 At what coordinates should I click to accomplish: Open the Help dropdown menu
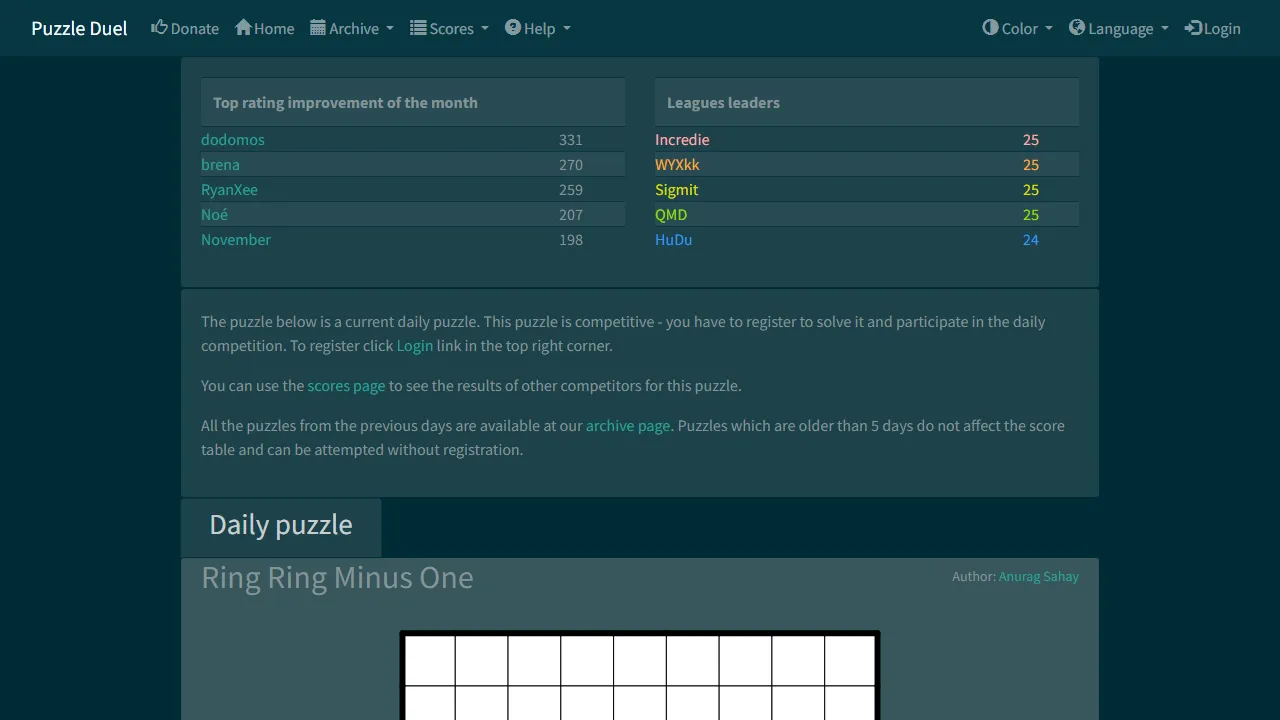coord(538,28)
